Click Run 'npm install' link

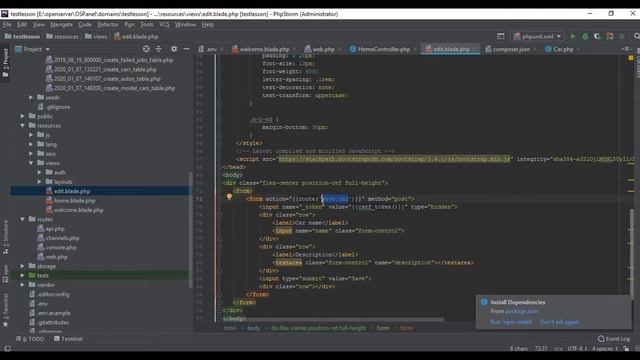(511, 322)
